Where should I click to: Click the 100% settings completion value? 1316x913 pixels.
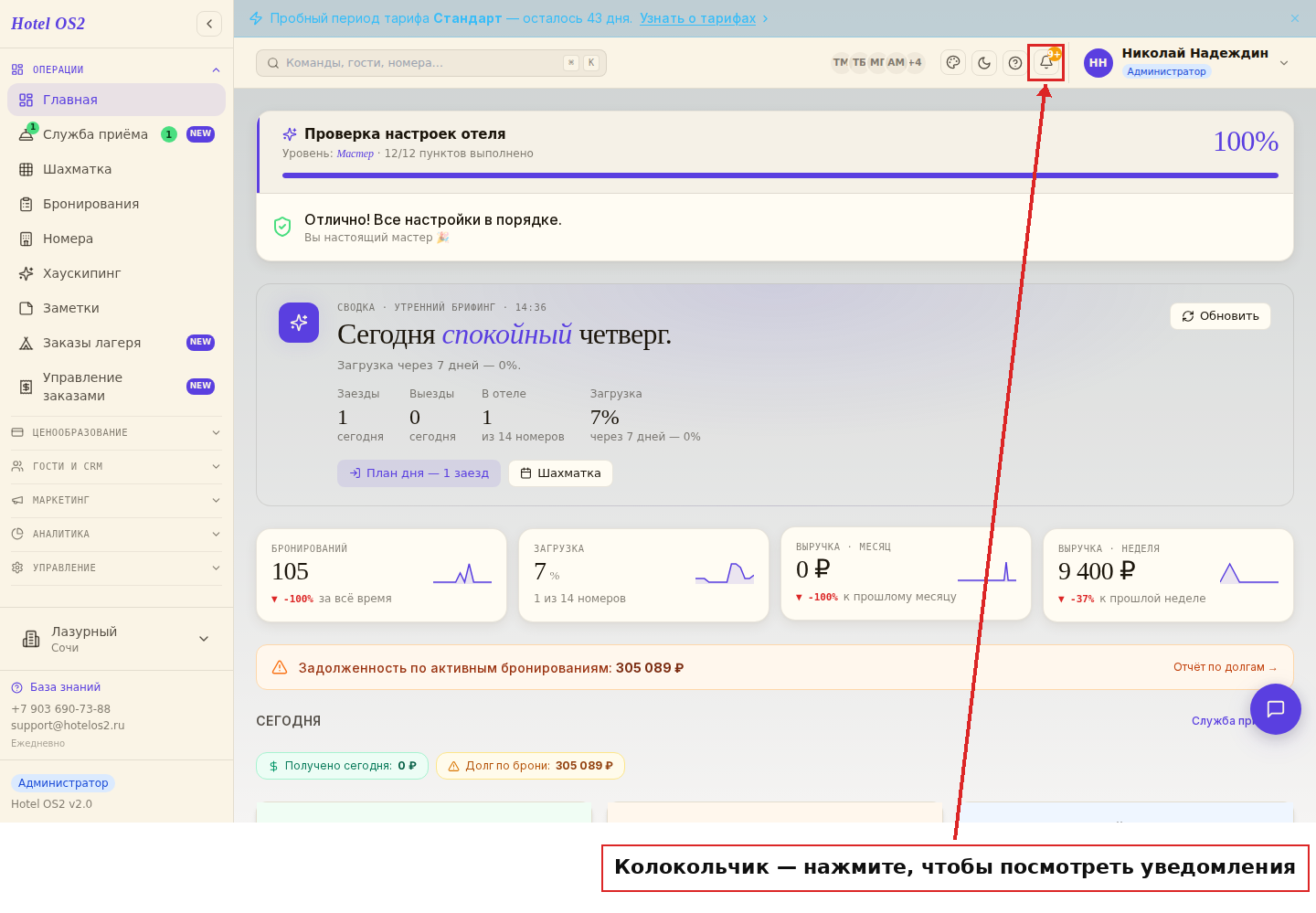(x=1246, y=142)
